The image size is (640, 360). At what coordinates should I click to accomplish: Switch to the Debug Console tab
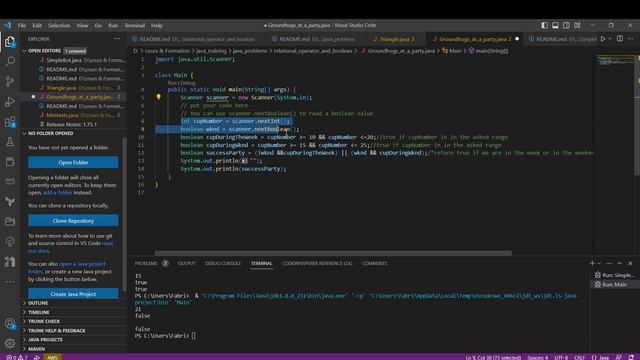click(x=223, y=263)
